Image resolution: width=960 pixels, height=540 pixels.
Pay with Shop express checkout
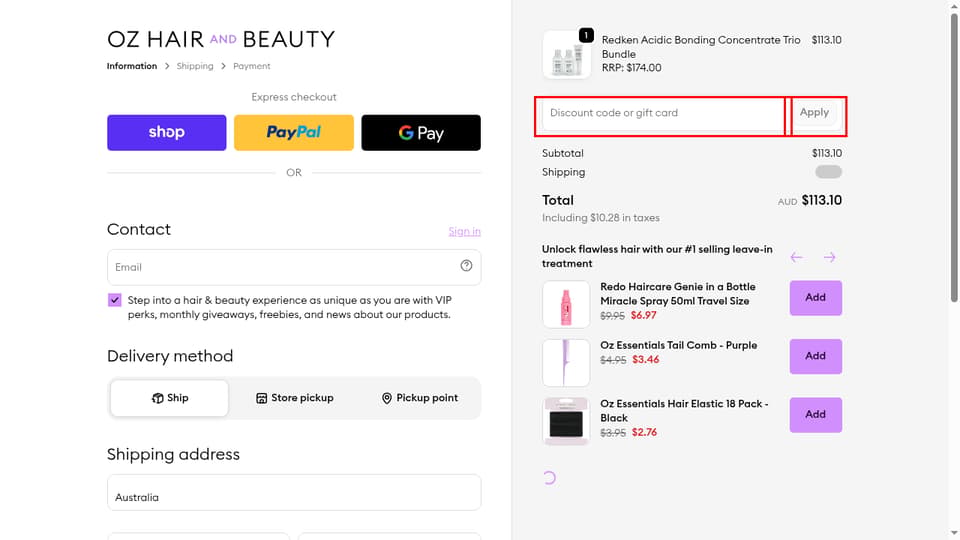[x=167, y=132]
